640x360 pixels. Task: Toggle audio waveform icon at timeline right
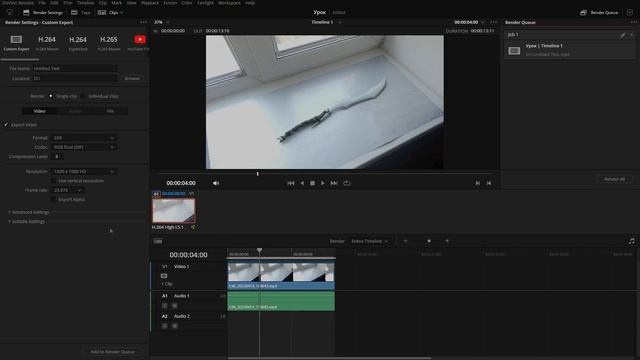click(631, 241)
